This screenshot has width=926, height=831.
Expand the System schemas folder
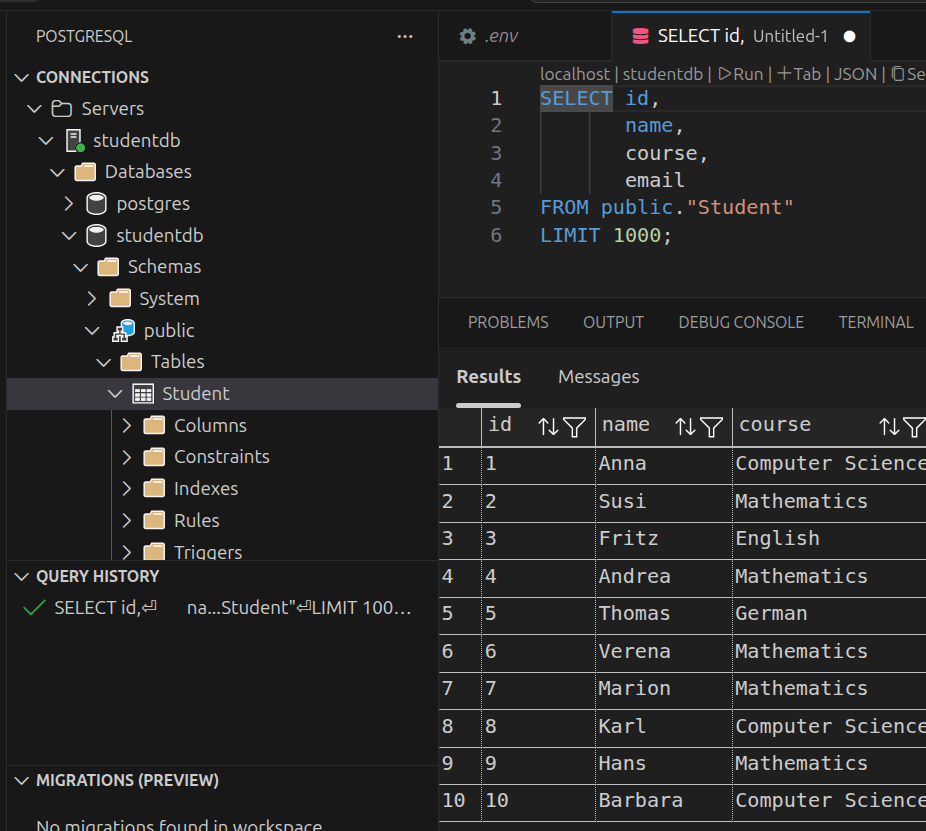tap(92, 299)
